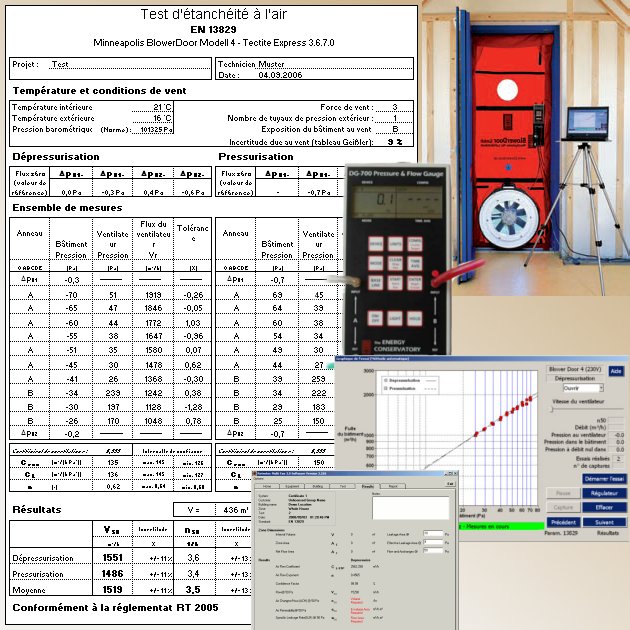Screen dimensions: 630x630
Task: Click the Moyenne result '1519'
Action: tap(112, 589)
